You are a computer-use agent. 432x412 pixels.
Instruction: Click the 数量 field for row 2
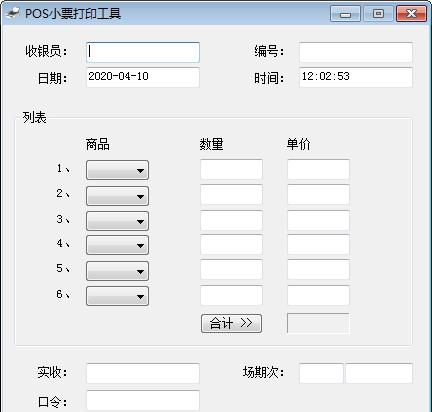(231, 195)
